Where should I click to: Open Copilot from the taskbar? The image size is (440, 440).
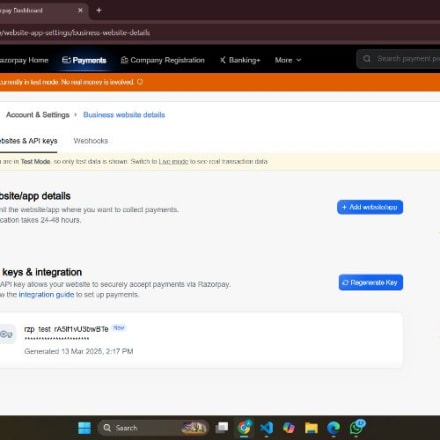tap(289, 428)
